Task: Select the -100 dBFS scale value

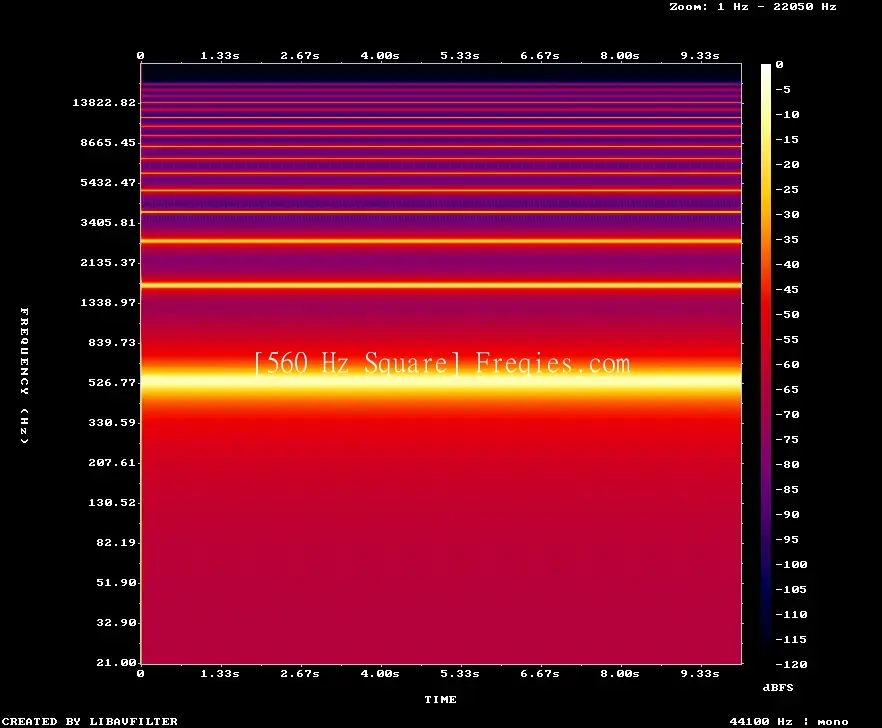Action: click(791, 564)
